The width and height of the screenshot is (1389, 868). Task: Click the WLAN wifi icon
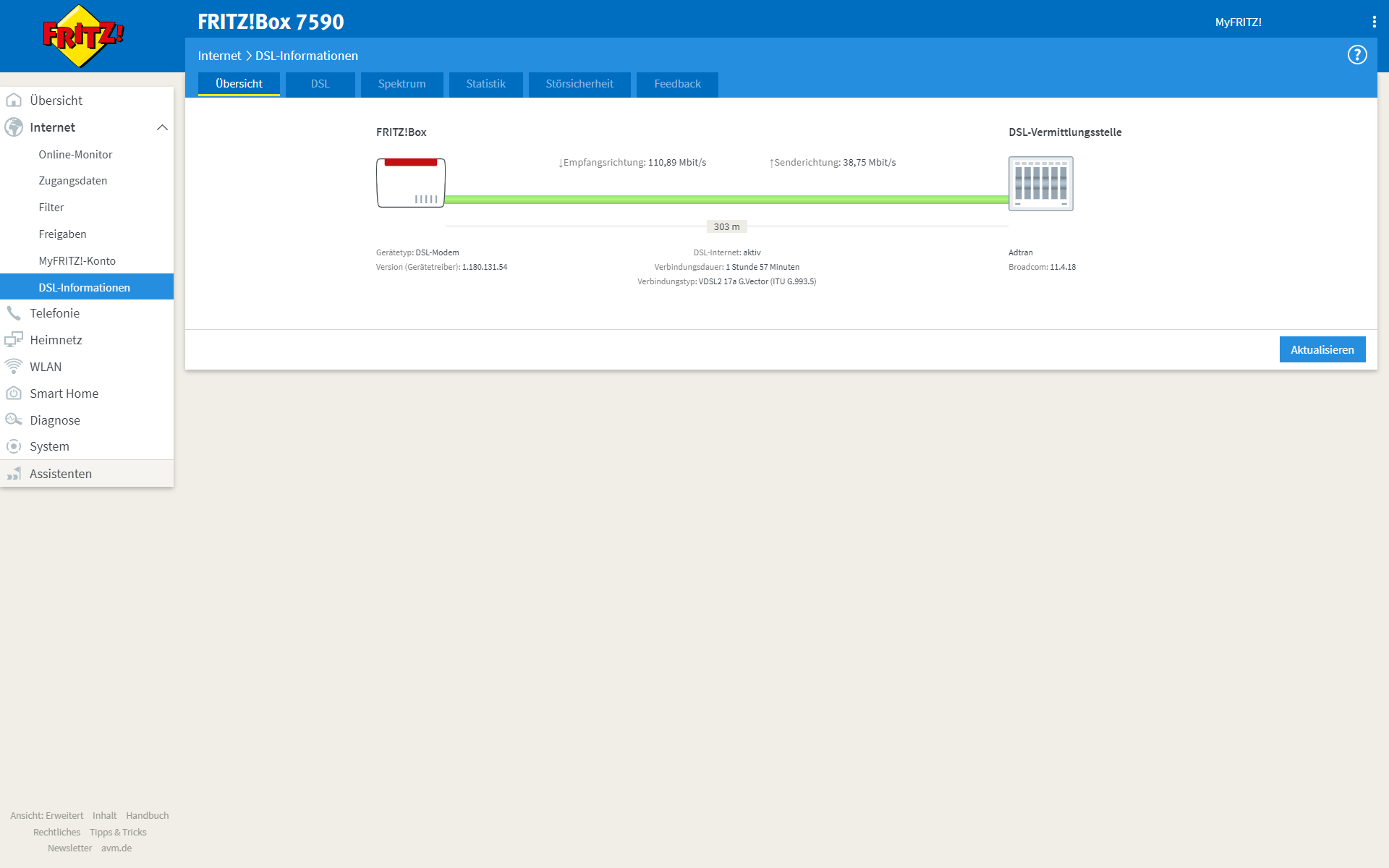(14, 367)
